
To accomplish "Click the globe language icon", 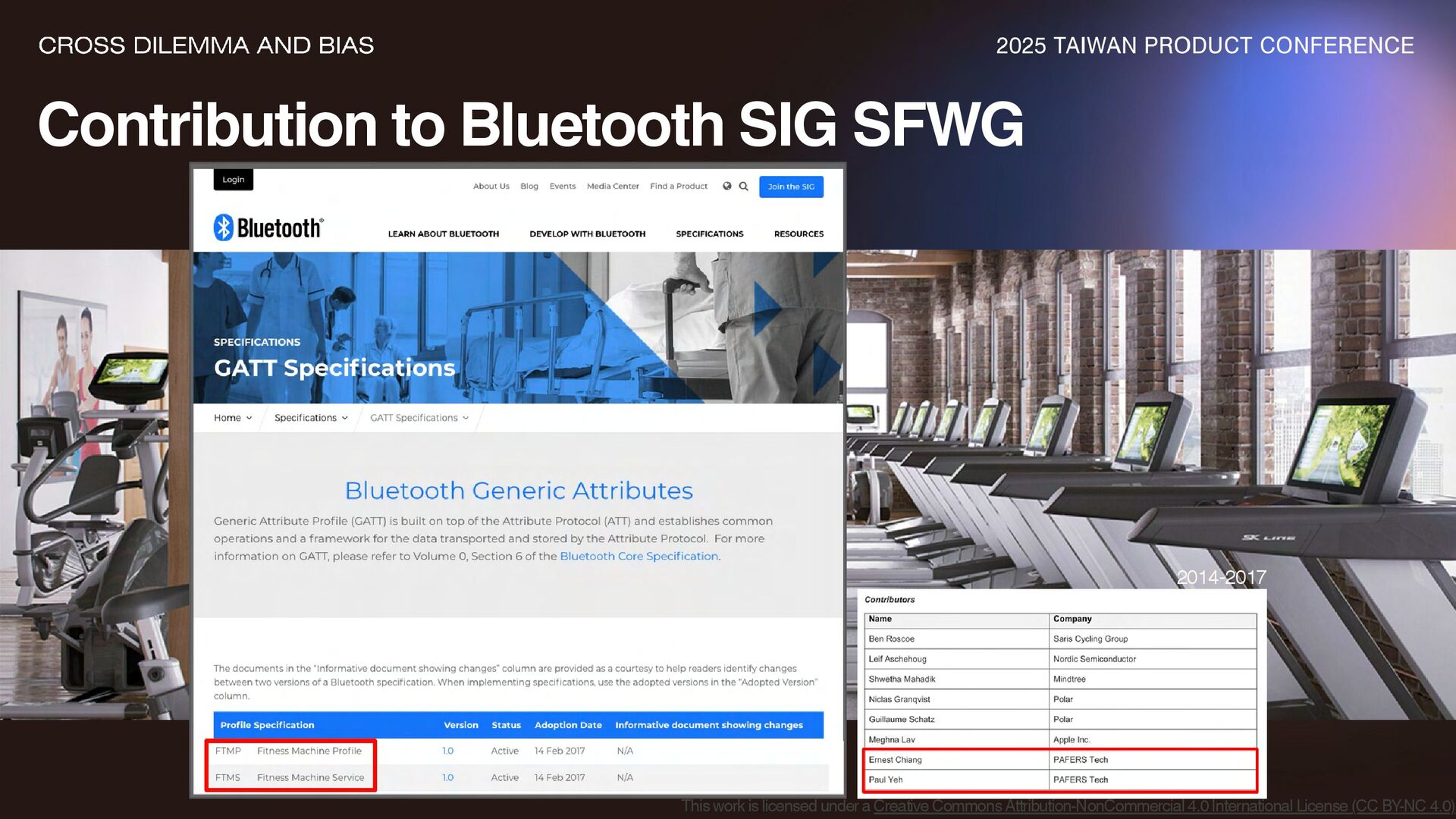I will (727, 186).
